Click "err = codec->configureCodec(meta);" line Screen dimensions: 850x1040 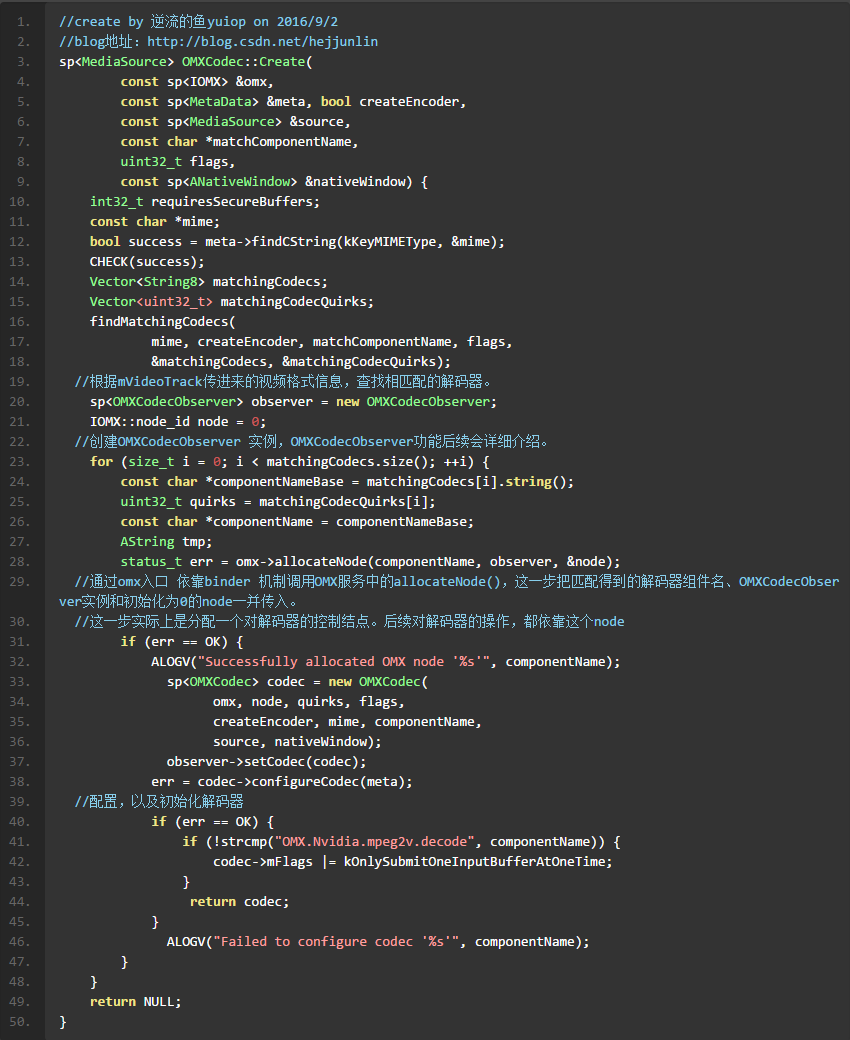[282, 781]
